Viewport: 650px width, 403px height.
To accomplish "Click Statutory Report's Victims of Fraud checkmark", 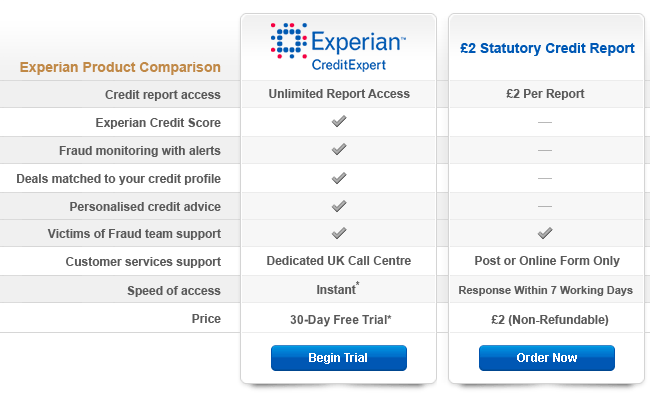I will tap(545, 233).
